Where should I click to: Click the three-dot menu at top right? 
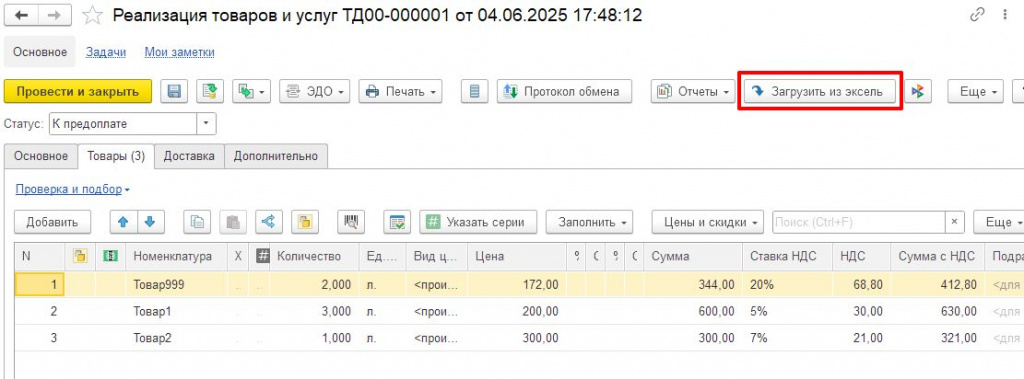1005,16
